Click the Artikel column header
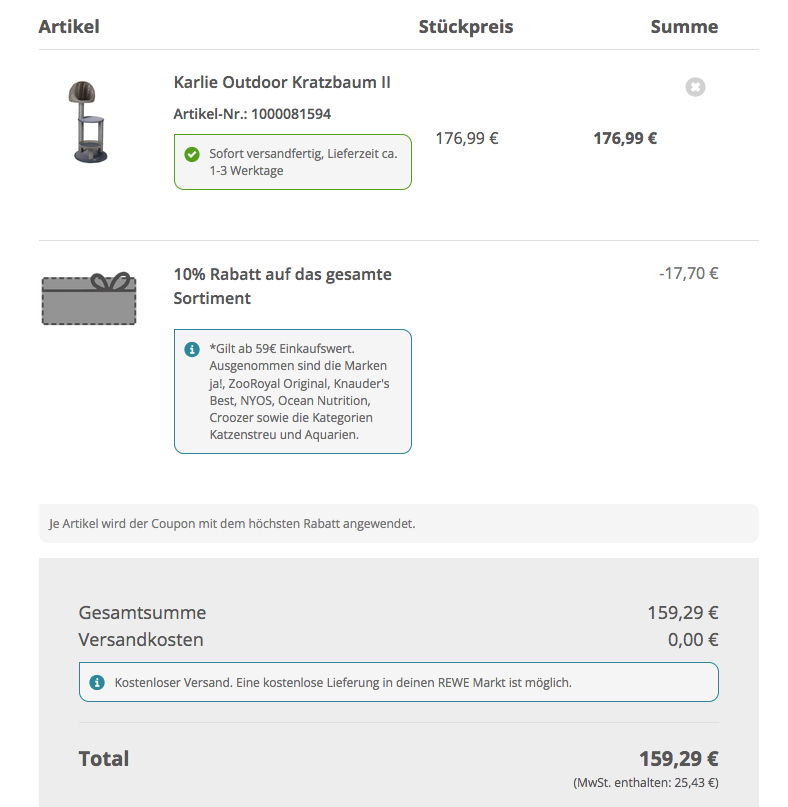788x807 pixels. [69, 26]
